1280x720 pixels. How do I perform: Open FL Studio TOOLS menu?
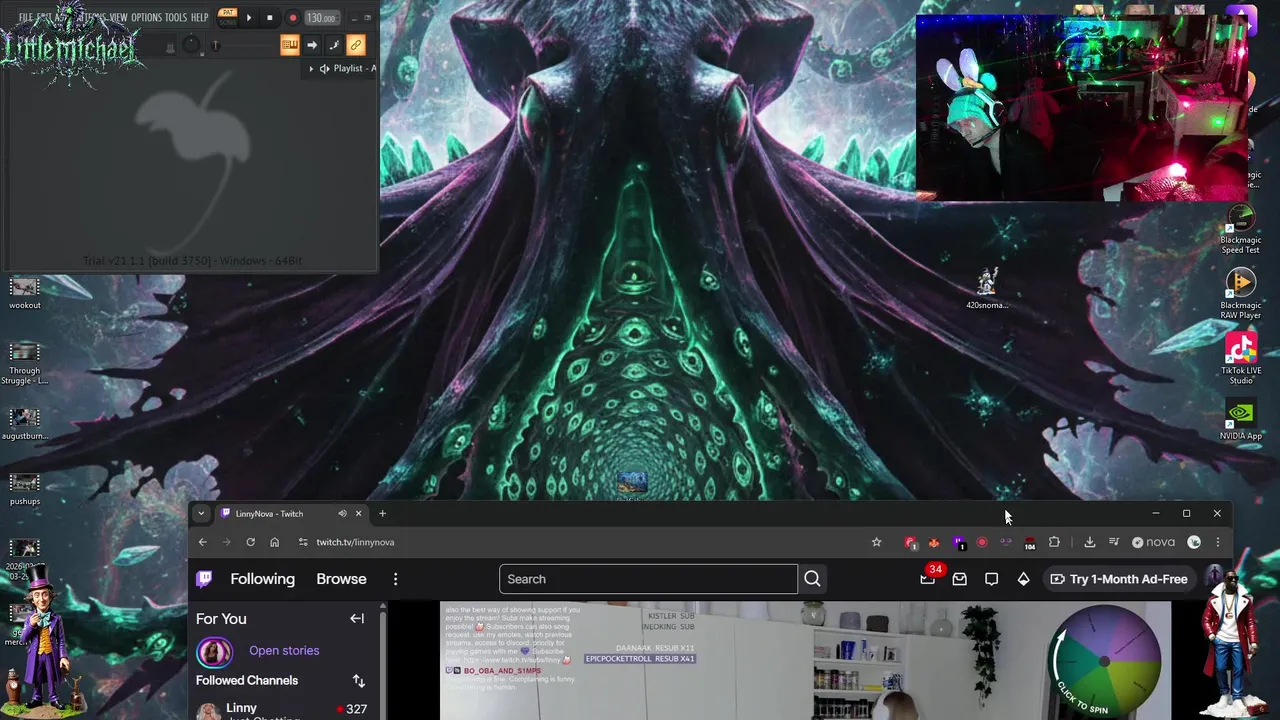176,17
